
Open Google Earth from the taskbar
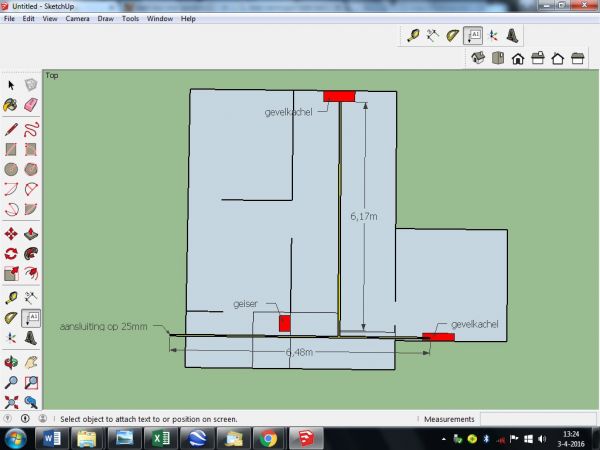pyautogui.click(x=197, y=439)
